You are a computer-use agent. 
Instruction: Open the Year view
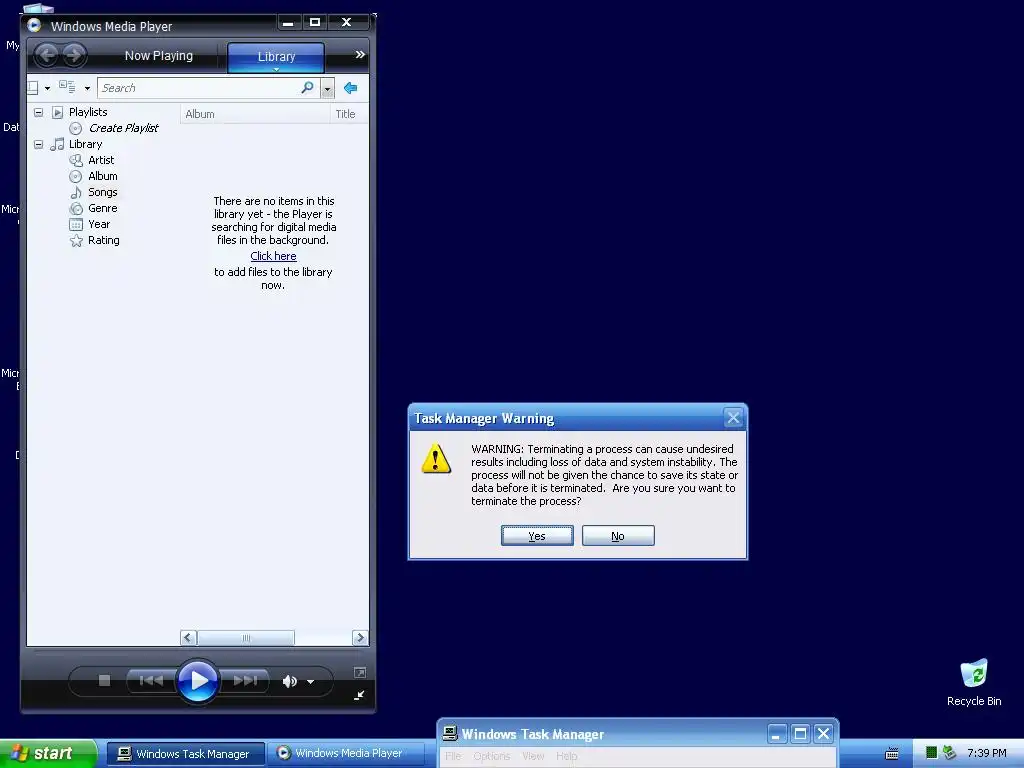point(99,225)
